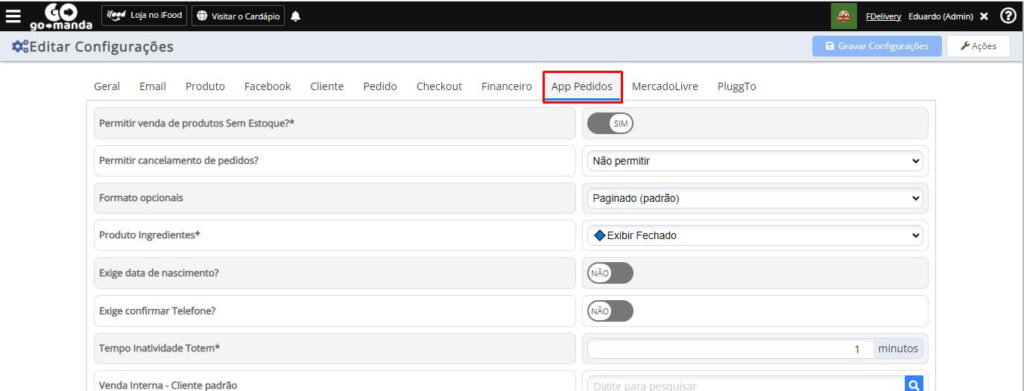Viewport: 1024px width, 391px height.
Task: Open the help question mark icon
Action: coord(1007,16)
